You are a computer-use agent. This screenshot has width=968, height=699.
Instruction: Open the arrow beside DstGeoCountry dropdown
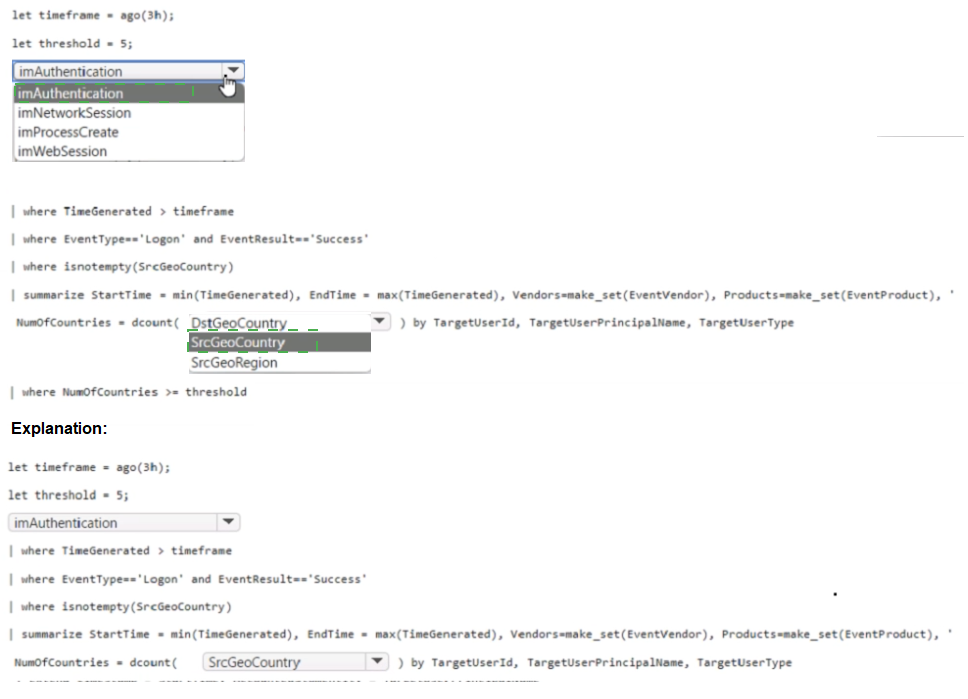pos(379,322)
